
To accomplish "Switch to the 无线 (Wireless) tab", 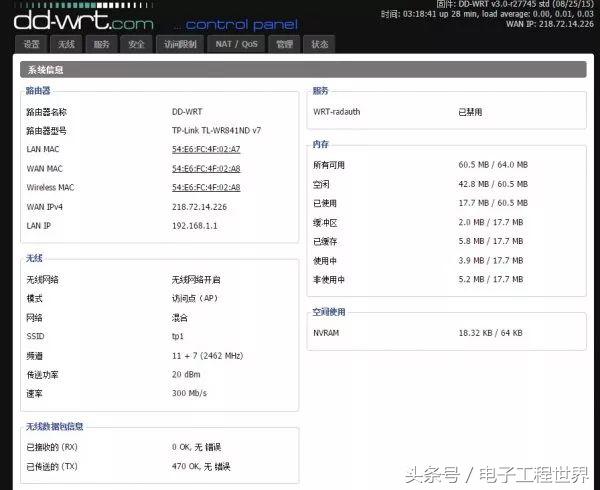I will click(66, 44).
